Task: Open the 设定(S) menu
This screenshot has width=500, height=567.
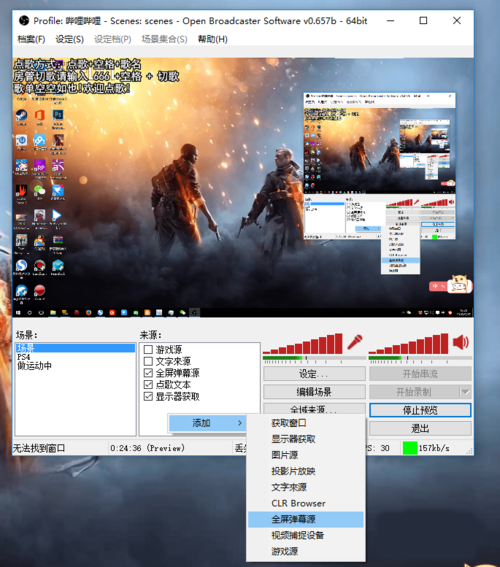Action: [x=69, y=39]
